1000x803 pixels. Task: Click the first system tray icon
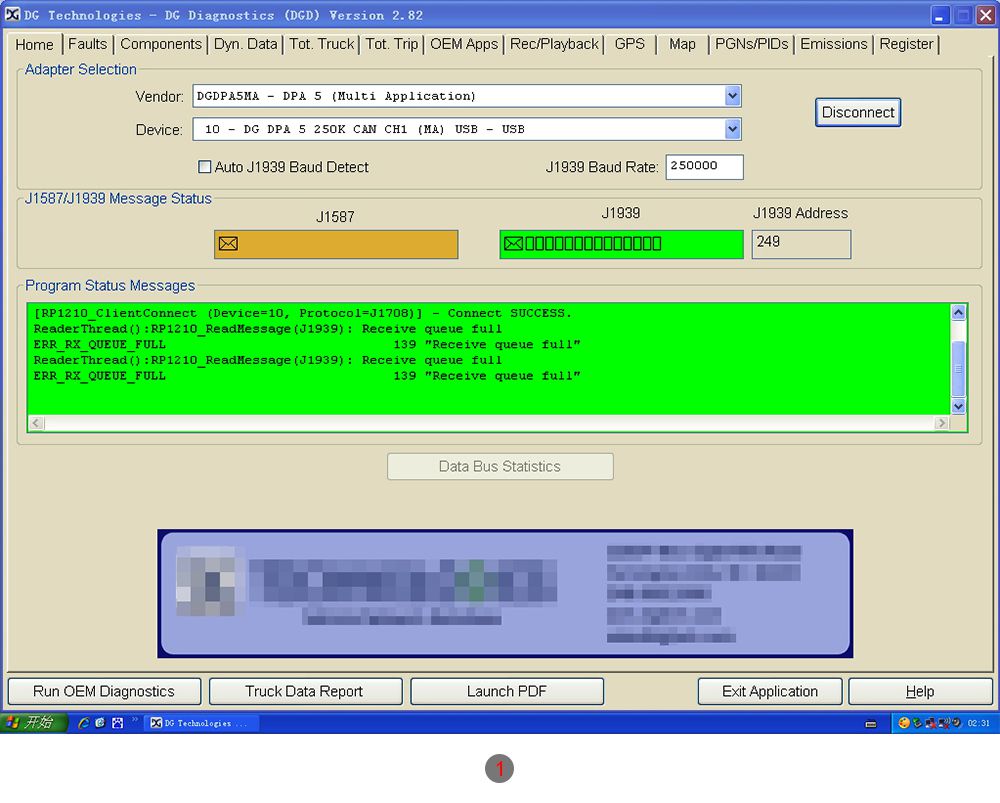pos(903,723)
